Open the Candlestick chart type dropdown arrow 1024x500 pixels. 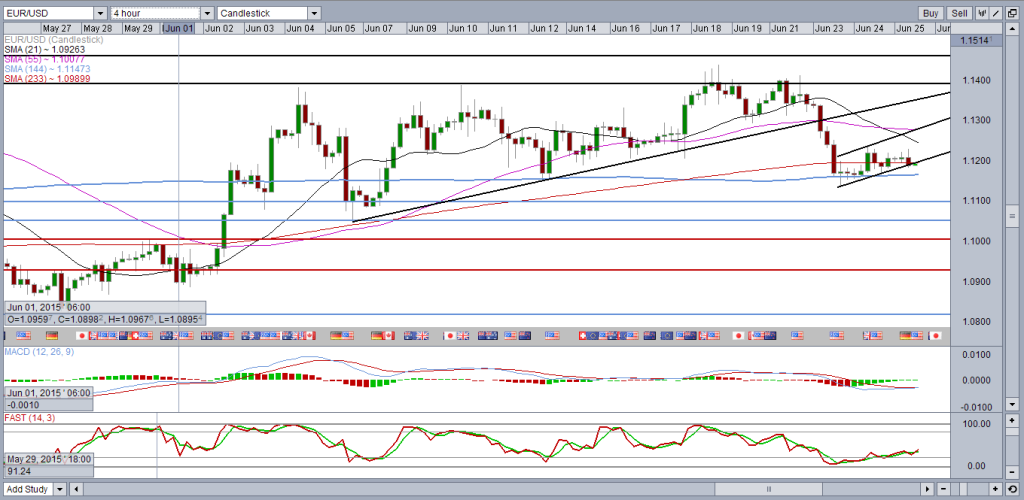click(314, 13)
